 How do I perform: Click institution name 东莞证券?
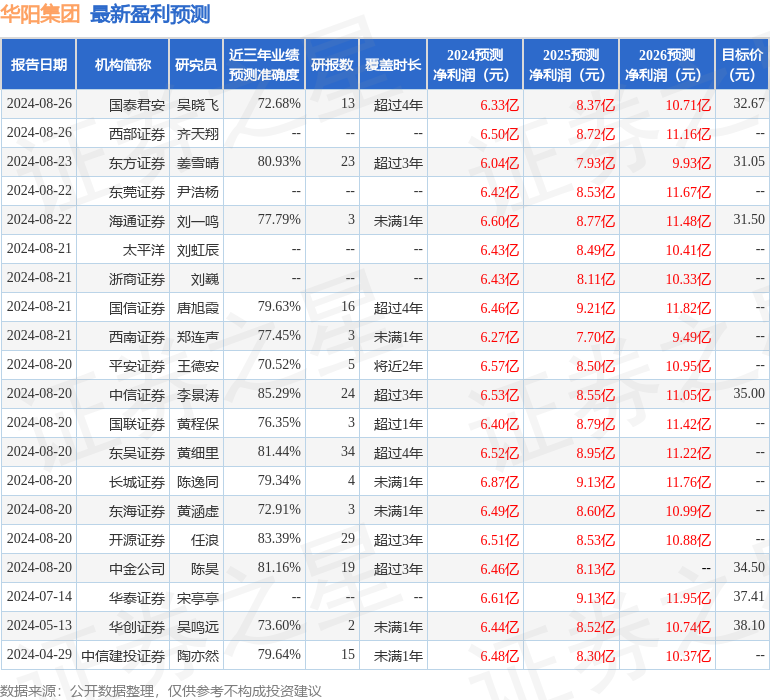[137, 192]
